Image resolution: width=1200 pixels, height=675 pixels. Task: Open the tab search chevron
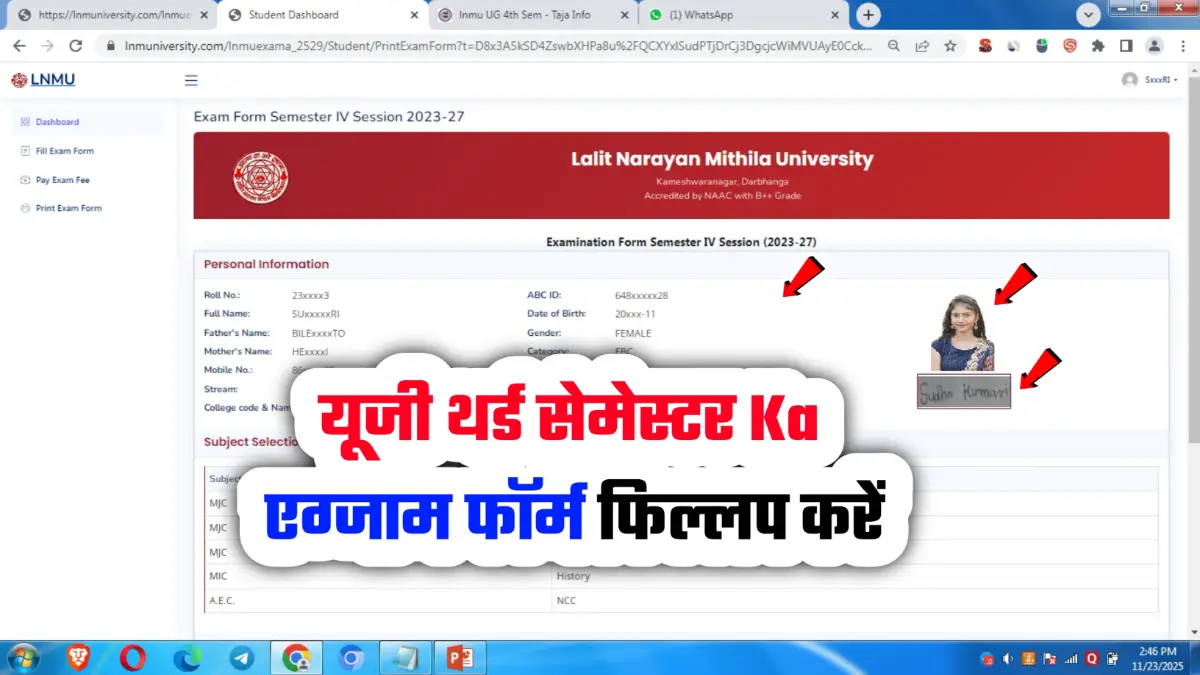click(x=1088, y=15)
